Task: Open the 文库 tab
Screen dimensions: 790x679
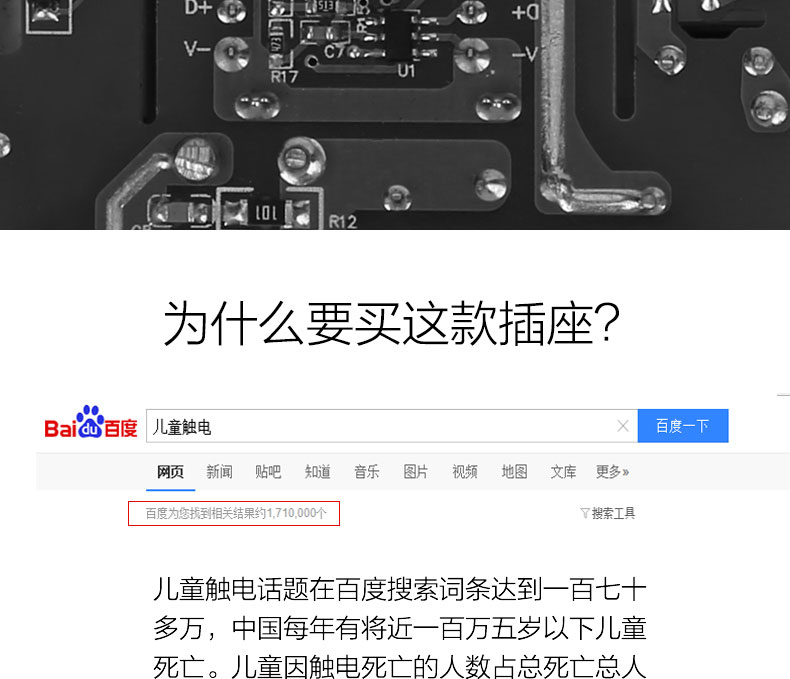Action: point(563,472)
